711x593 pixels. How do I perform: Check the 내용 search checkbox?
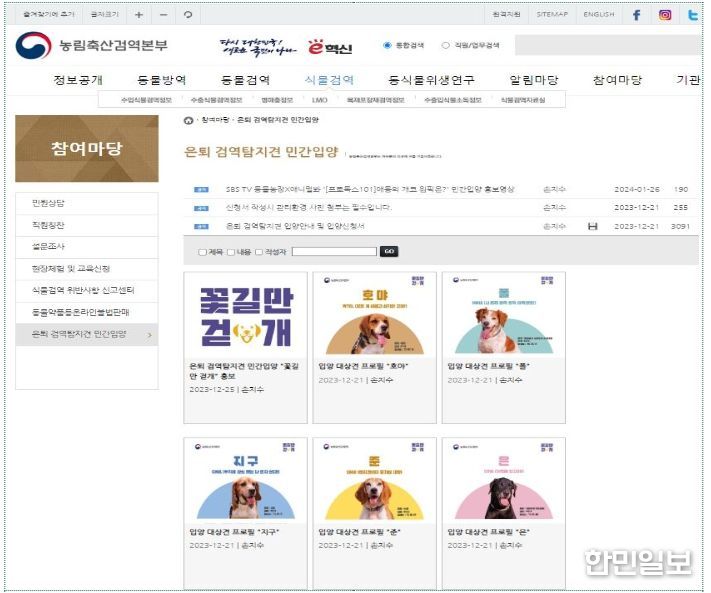231,252
